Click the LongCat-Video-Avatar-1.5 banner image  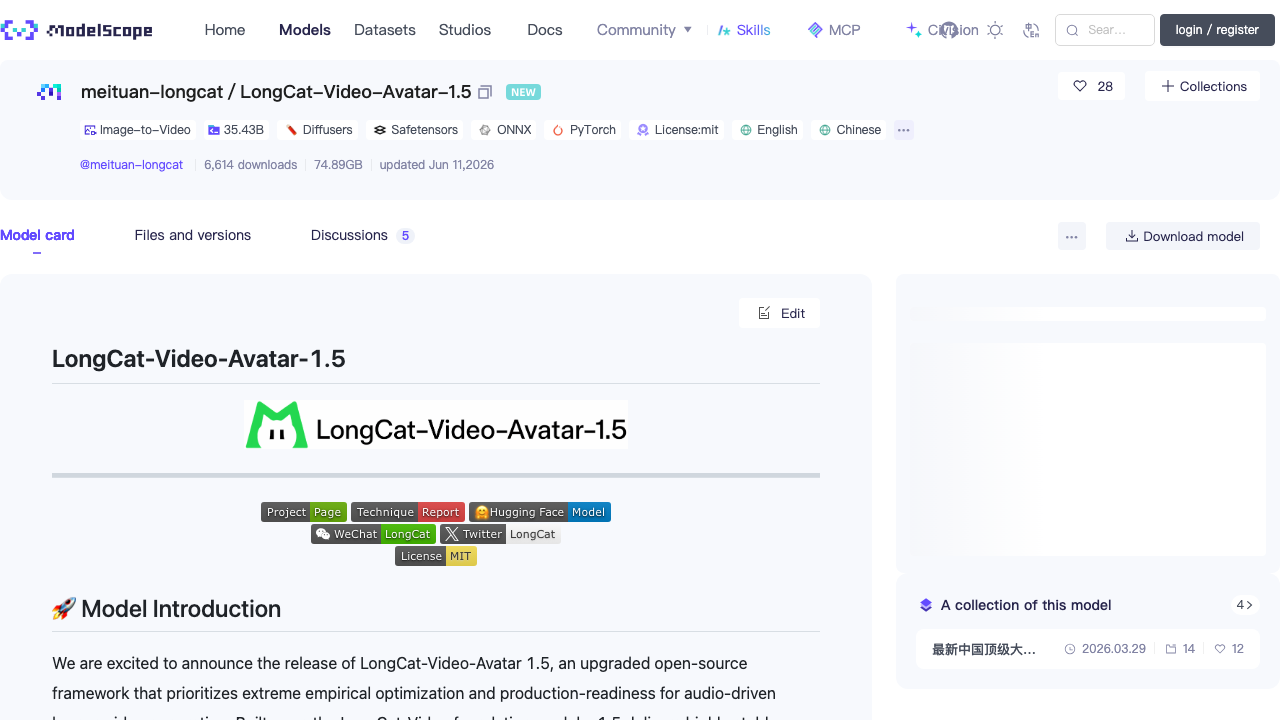coord(436,424)
